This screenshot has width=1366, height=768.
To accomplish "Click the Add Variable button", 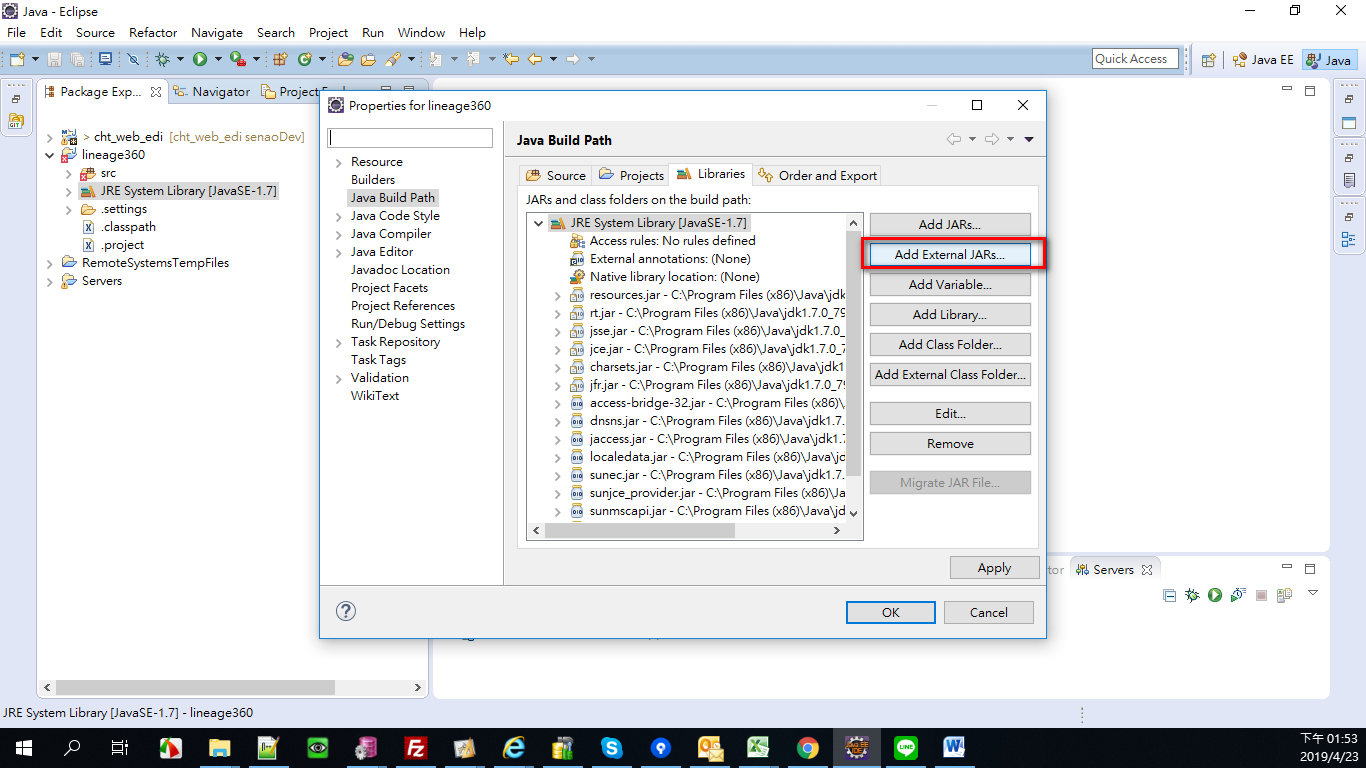I will (949, 284).
